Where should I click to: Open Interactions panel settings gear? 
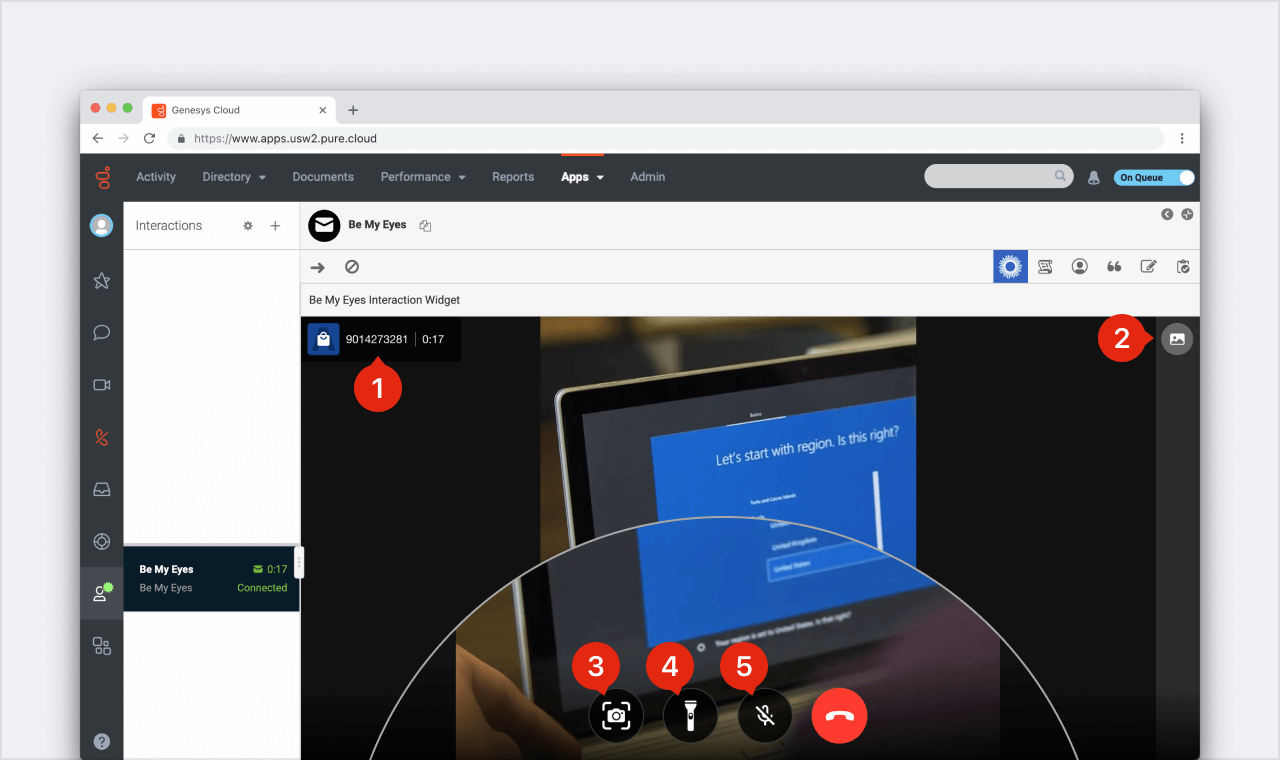(x=248, y=226)
